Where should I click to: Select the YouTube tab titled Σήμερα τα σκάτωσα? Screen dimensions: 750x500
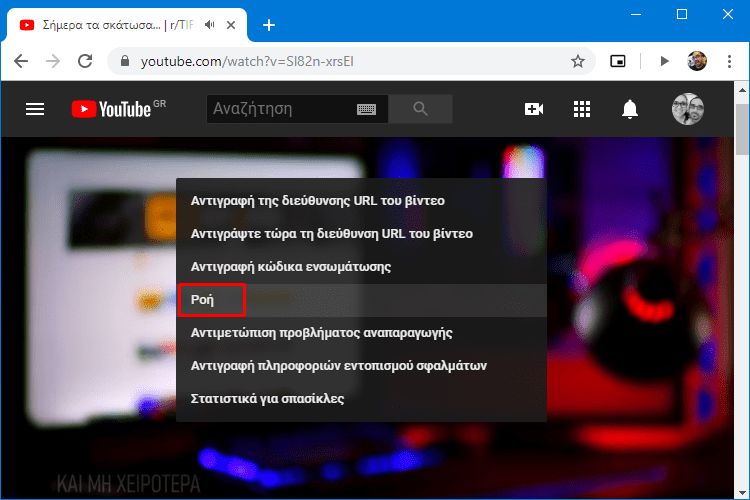click(127, 25)
